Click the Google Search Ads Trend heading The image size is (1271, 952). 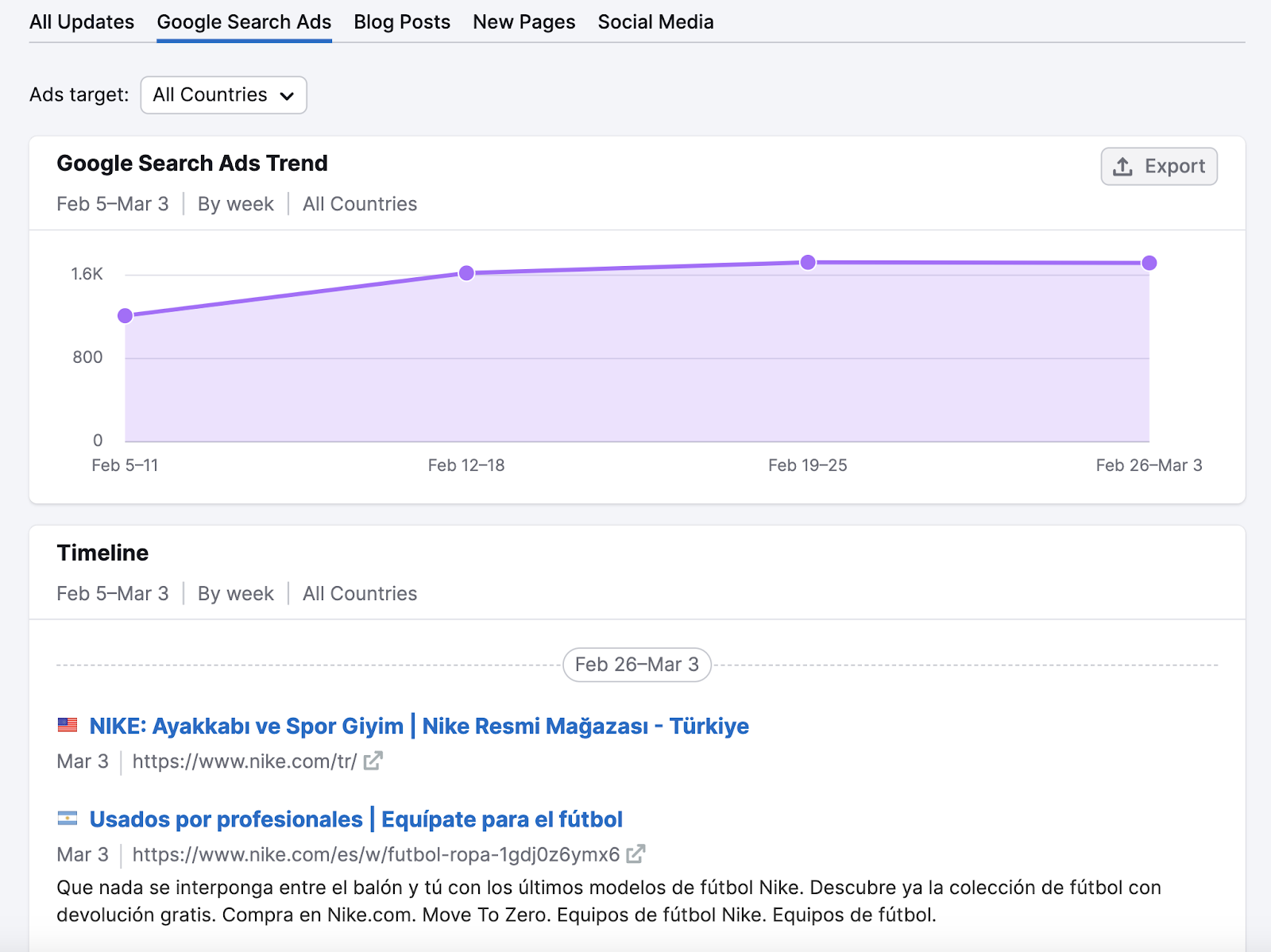pyautogui.click(x=192, y=164)
